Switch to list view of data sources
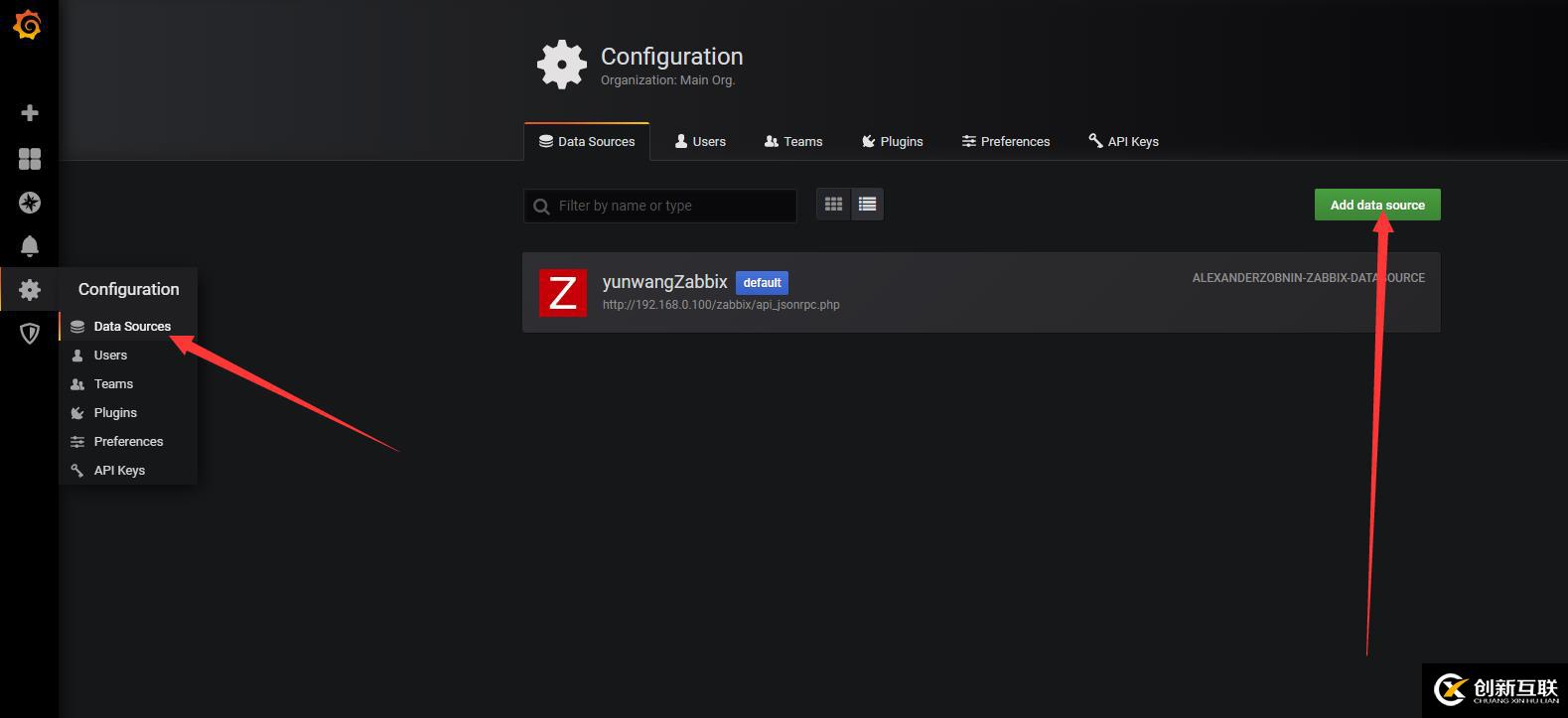Screen dimensions: 1568x718 tap(867, 205)
